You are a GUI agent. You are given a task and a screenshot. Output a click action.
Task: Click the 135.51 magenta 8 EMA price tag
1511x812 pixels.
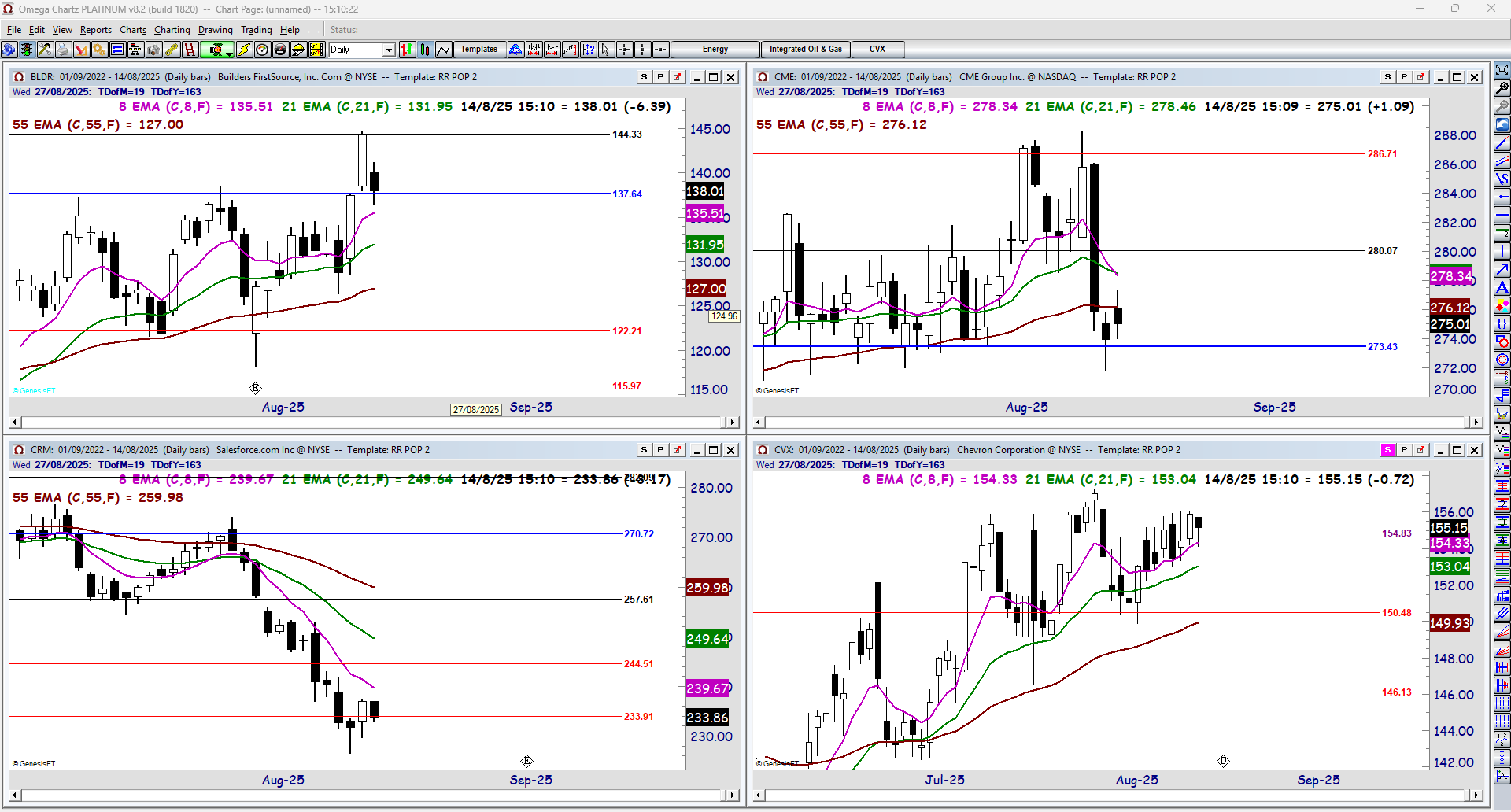click(x=705, y=213)
